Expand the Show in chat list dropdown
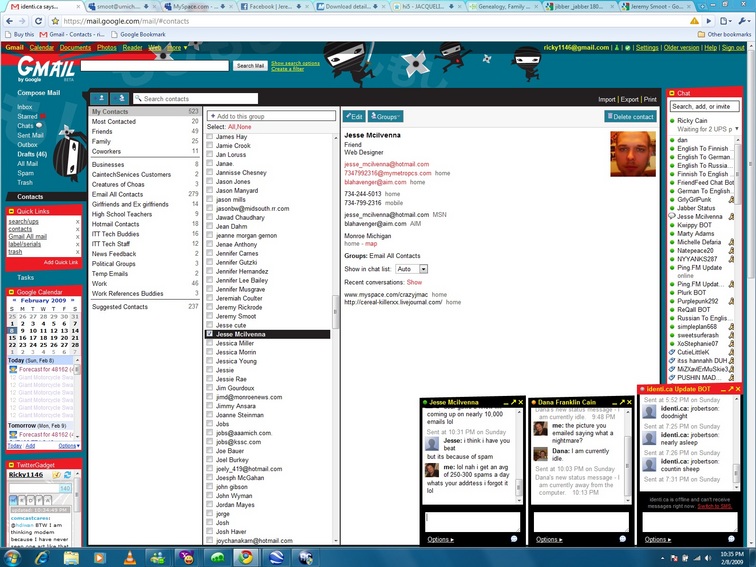Screen dimensions: 756x567 point(411,269)
